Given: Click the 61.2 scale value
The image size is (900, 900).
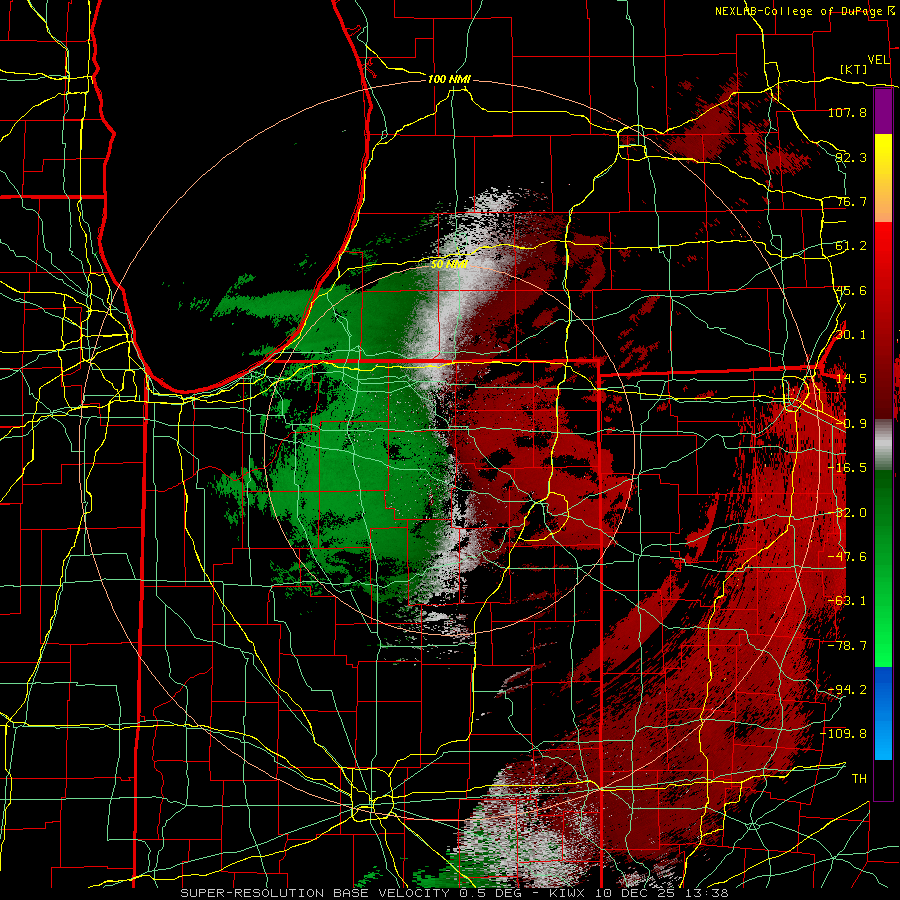Looking at the screenshot, I should [851, 246].
